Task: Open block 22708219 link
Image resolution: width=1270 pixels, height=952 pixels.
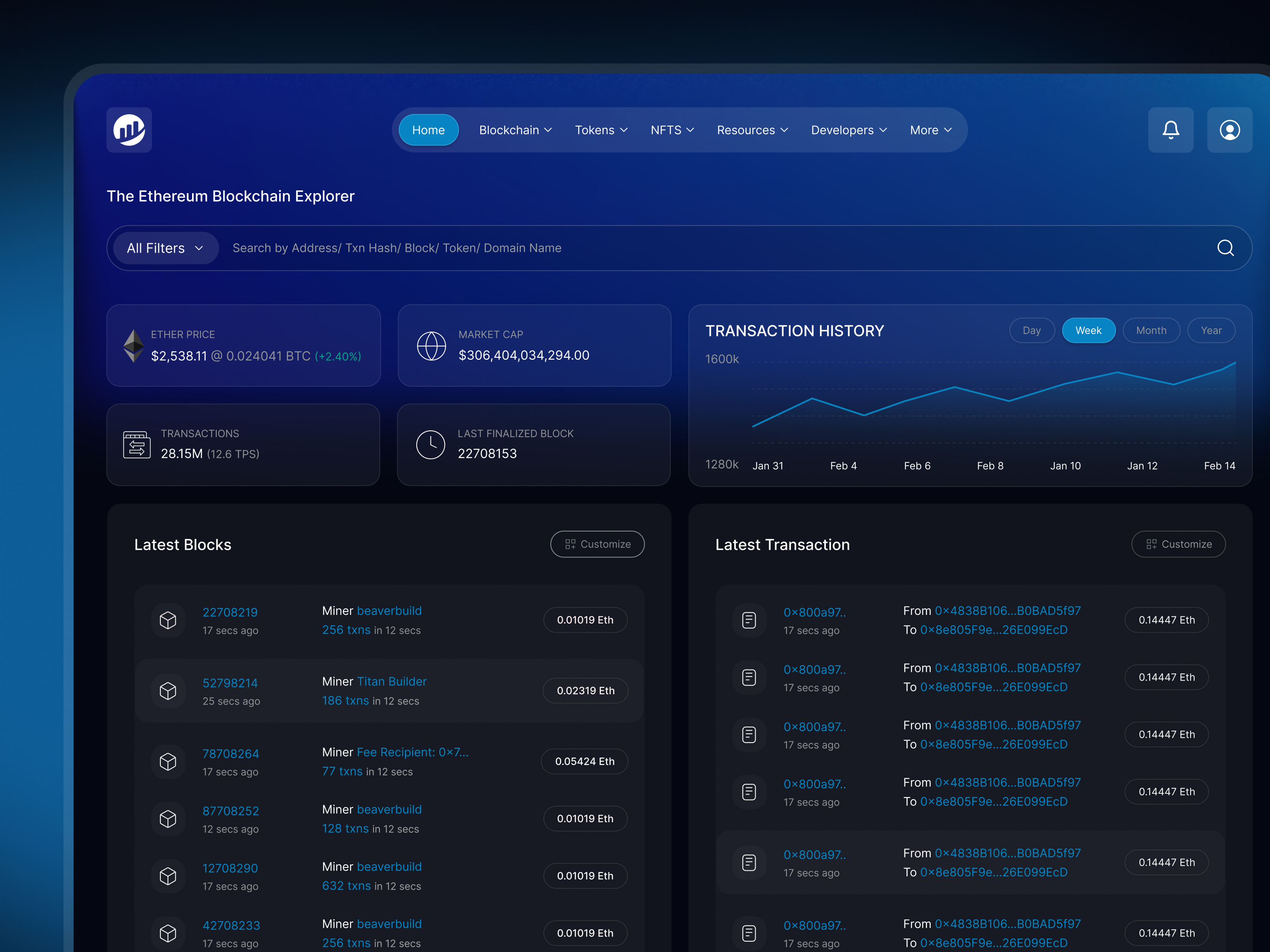Action: coord(230,612)
